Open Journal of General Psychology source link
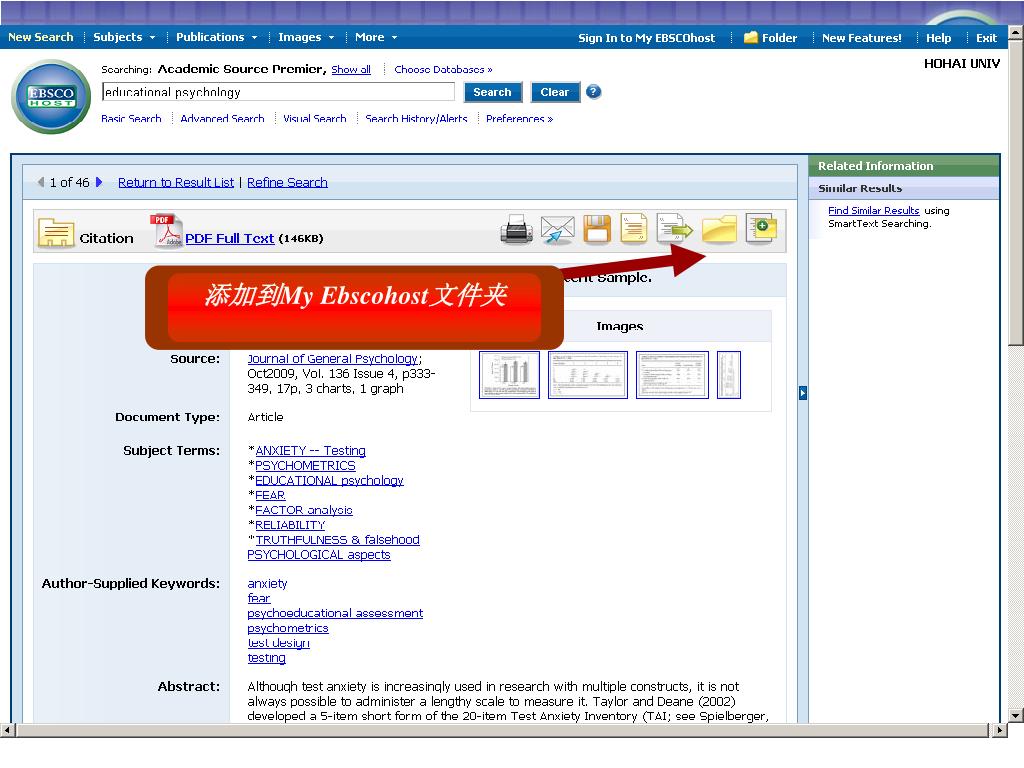Screen dimensions: 1024x768 [x=332, y=359]
